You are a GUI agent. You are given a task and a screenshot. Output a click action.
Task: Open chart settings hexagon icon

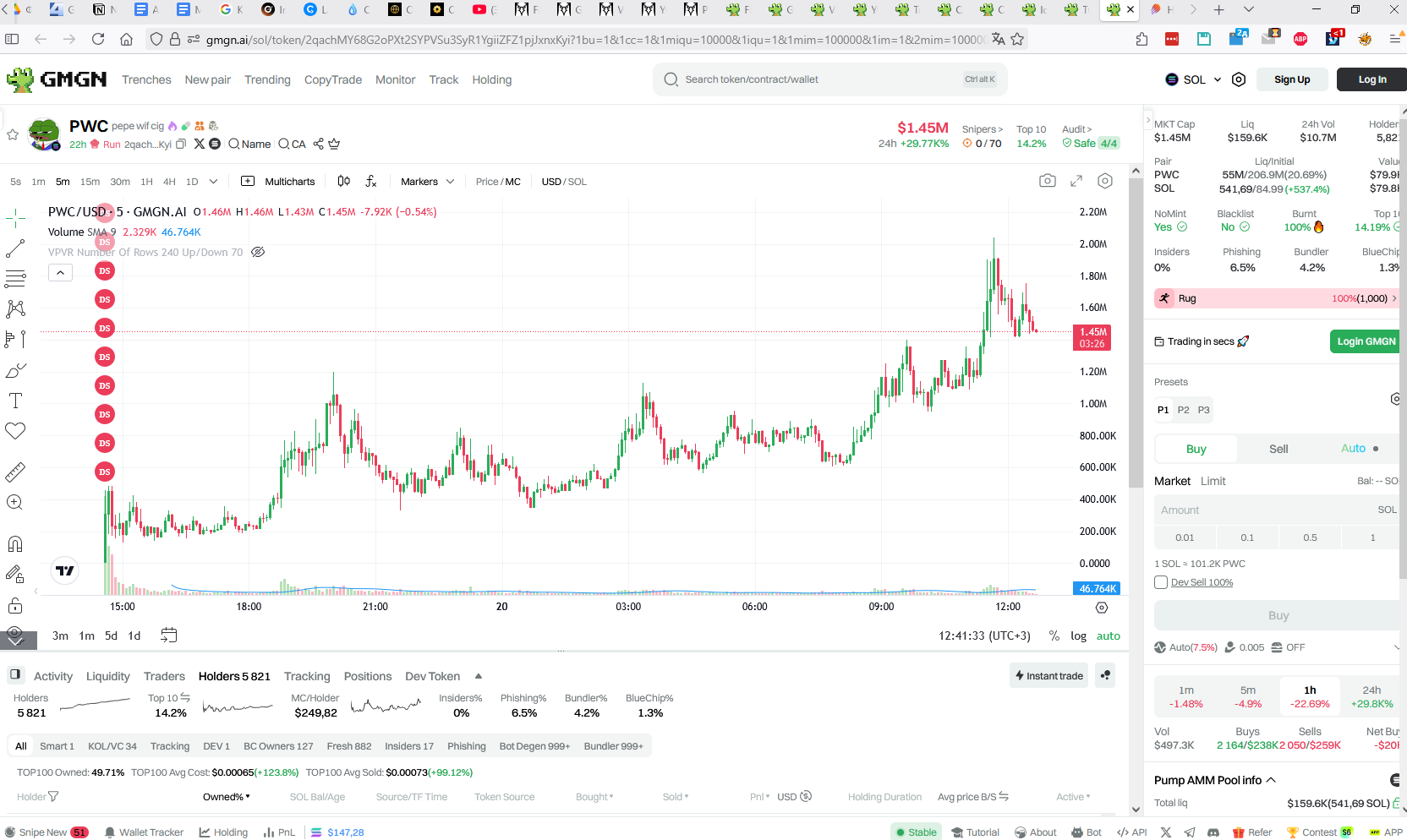1105,181
